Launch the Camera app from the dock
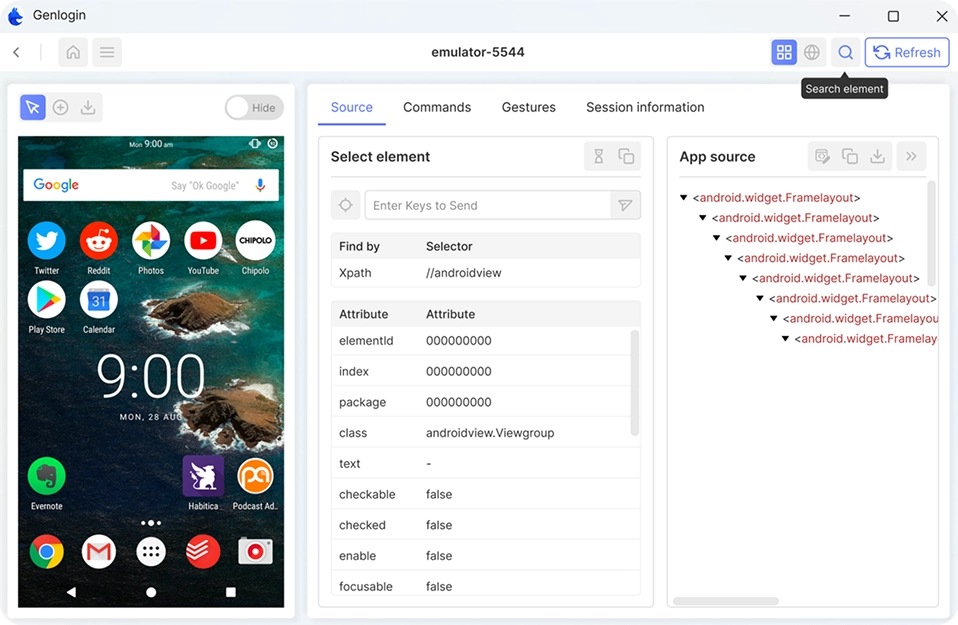This screenshot has width=958, height=625. (255, 552)
